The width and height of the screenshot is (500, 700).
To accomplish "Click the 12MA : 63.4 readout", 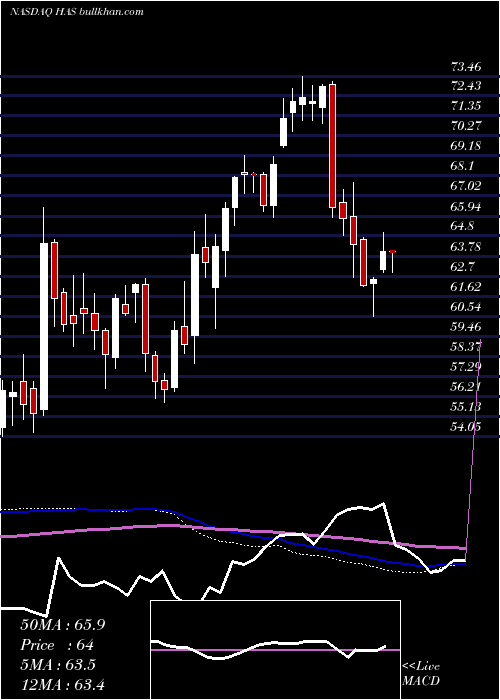I will (63, 685).
